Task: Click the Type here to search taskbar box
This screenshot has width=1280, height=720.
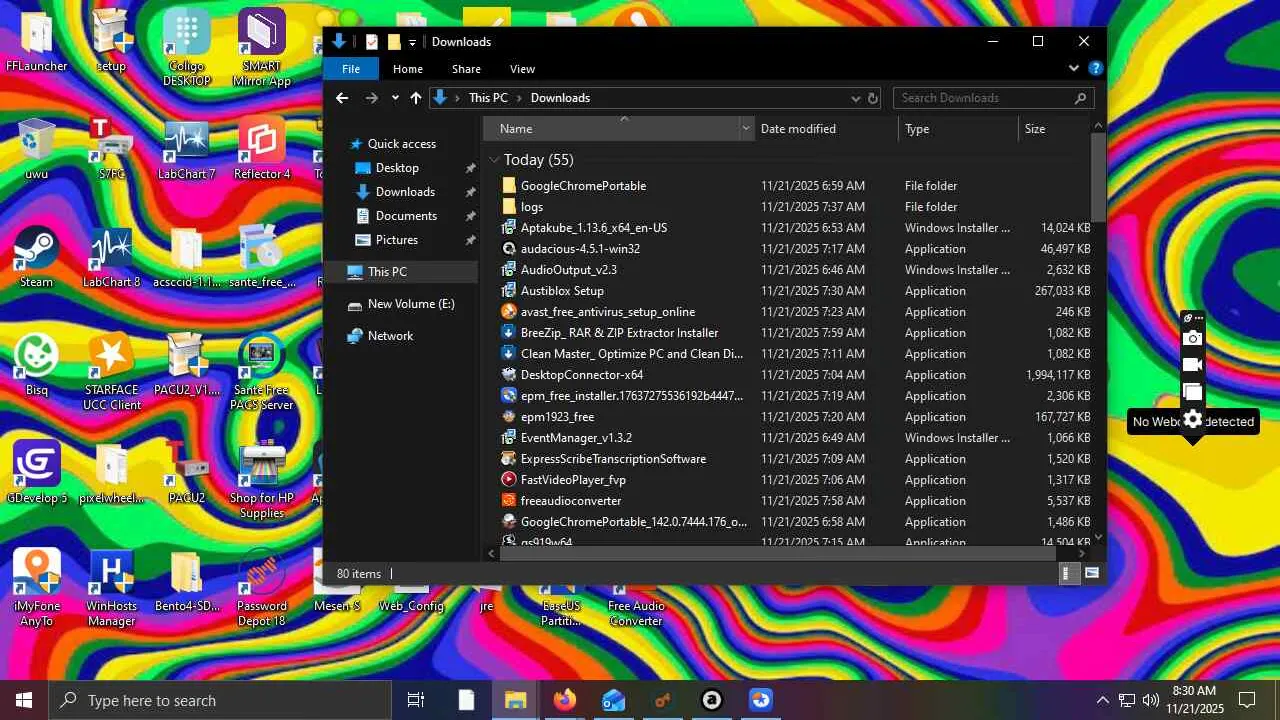Action: click(218, 700)
